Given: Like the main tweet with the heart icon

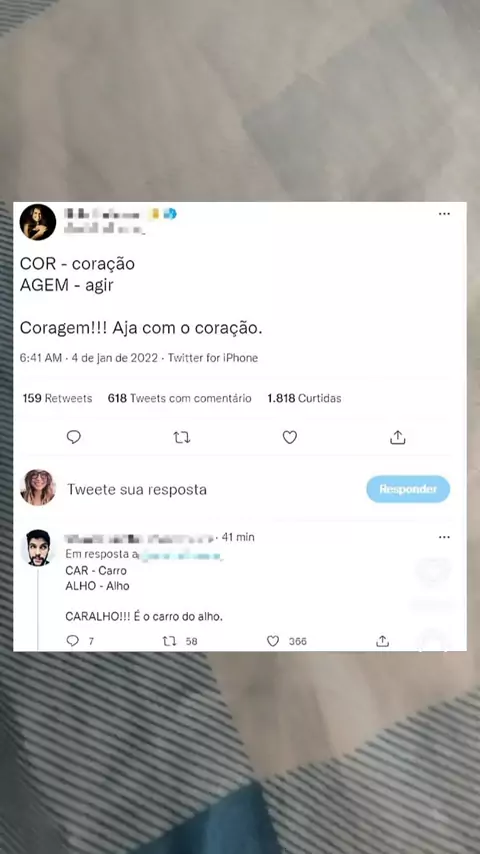Looking at the screenshot, I should (x=289, y=437).
